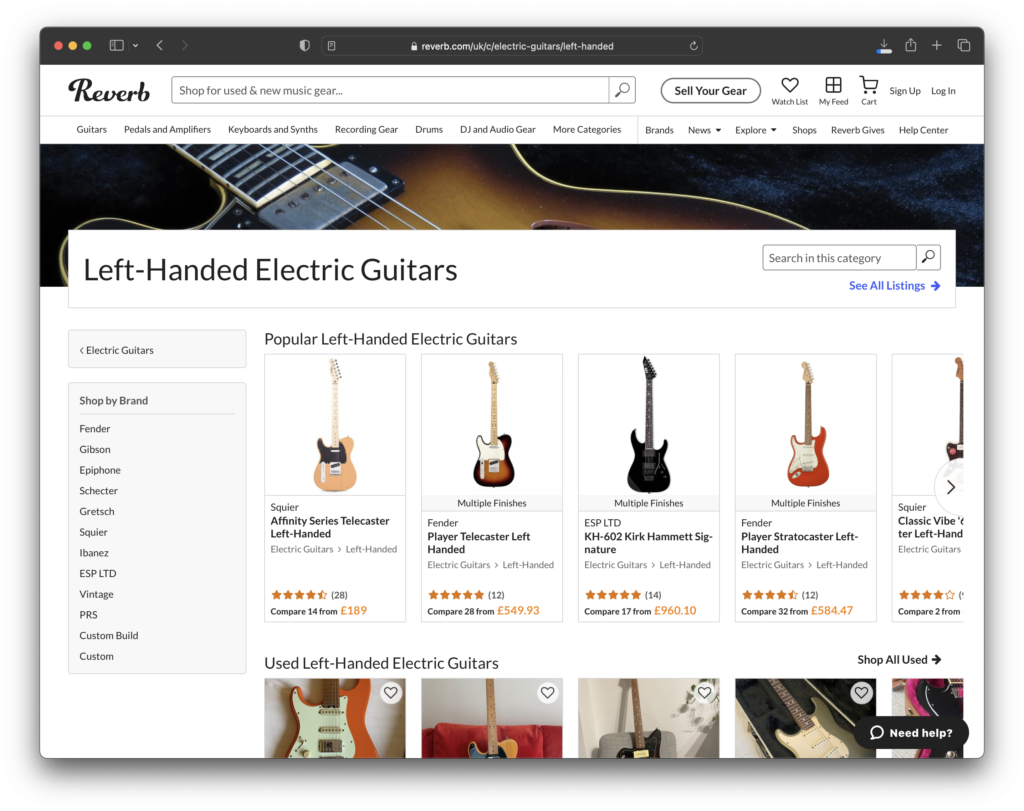Toggle the heart on second used guitar listing
This screenshot has height=811, width=1024.
pyautogui.click(x=547, y=692)
